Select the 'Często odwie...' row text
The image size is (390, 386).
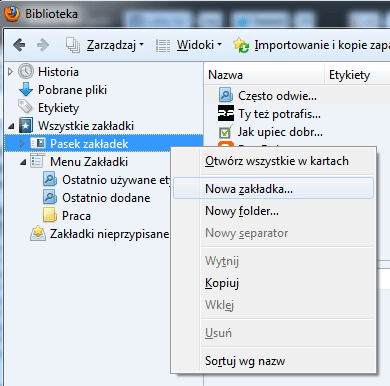pyautogui.click(x=277, y=96)
